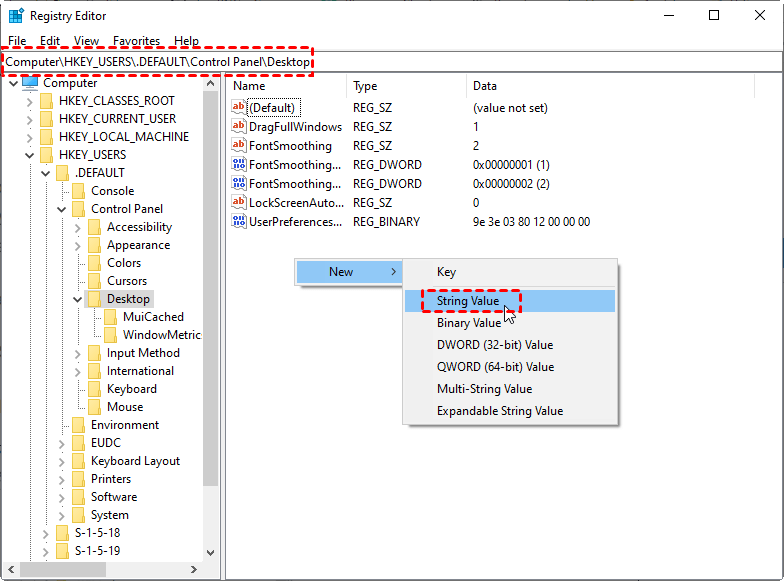The width and height of the screenshot is (784, 581).
Task: Choose DWORD (32-bit) Value
Action: pos(510,345)
